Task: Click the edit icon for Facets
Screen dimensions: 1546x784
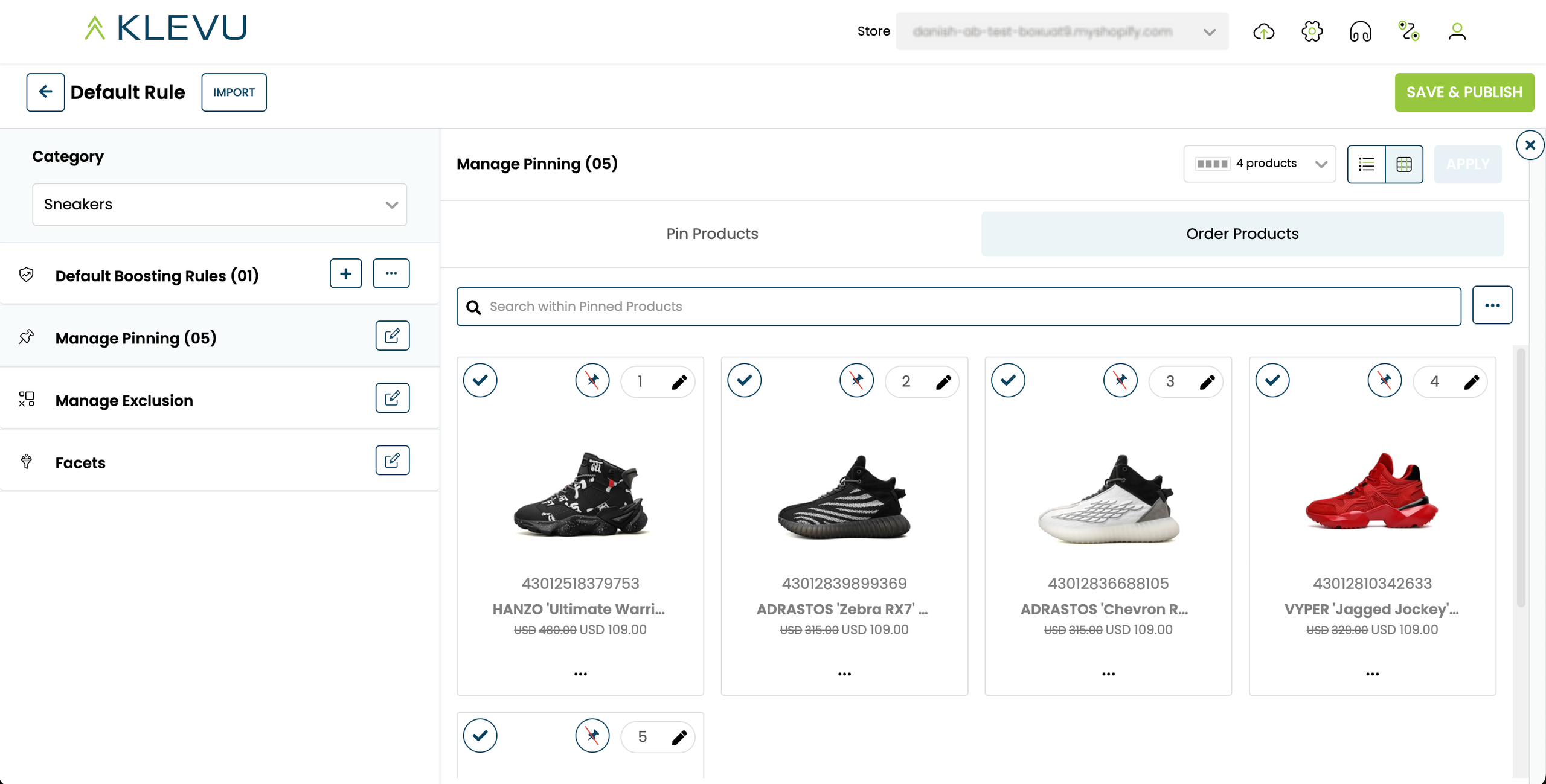Action: (392, 461)
